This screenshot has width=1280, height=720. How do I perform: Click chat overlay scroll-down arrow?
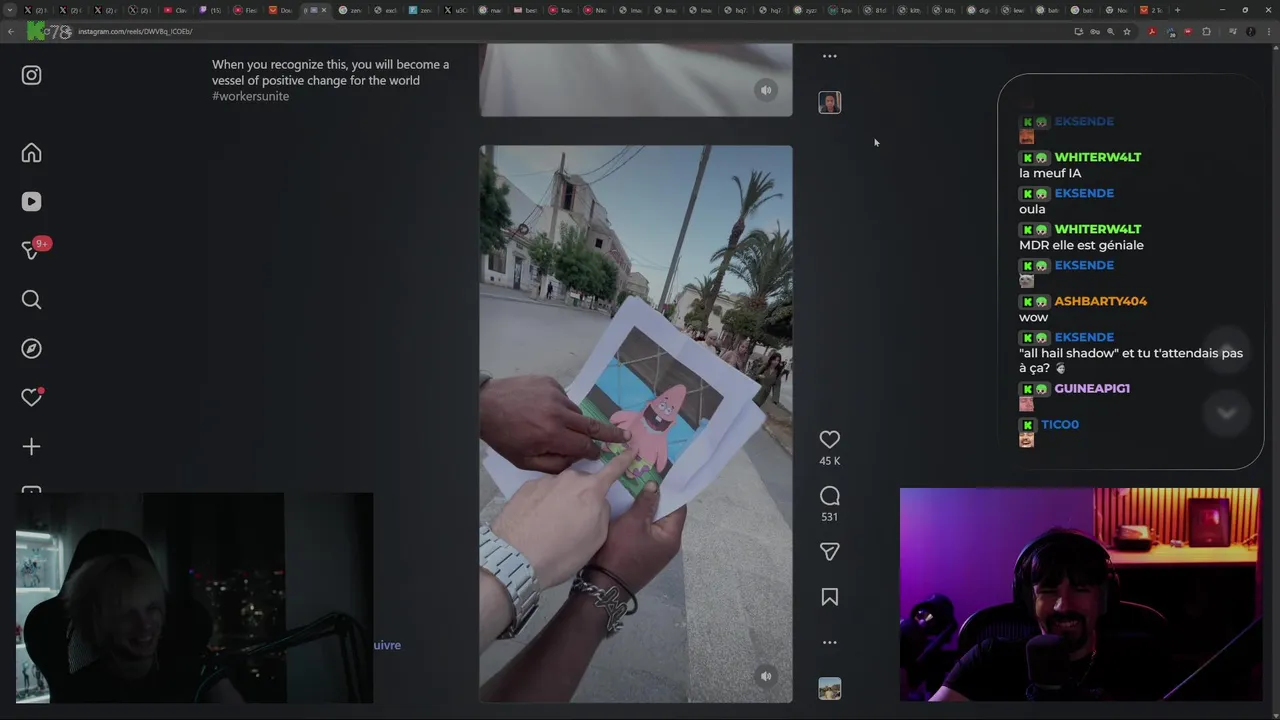[x=1226, y=413]
